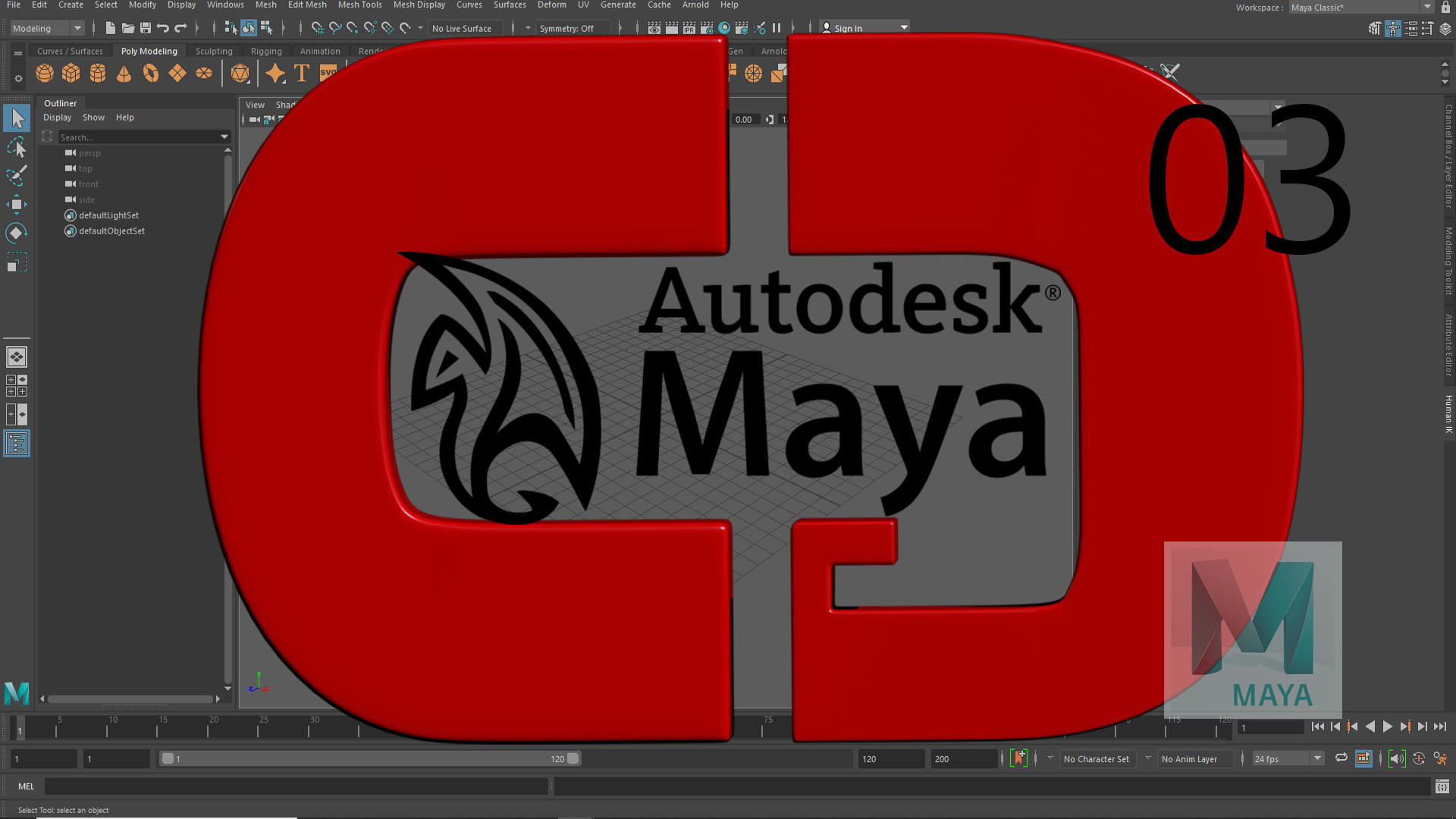1456x819 pixels.
Task: Open the Outliner Show menu
Action: (x=93, y=118)
